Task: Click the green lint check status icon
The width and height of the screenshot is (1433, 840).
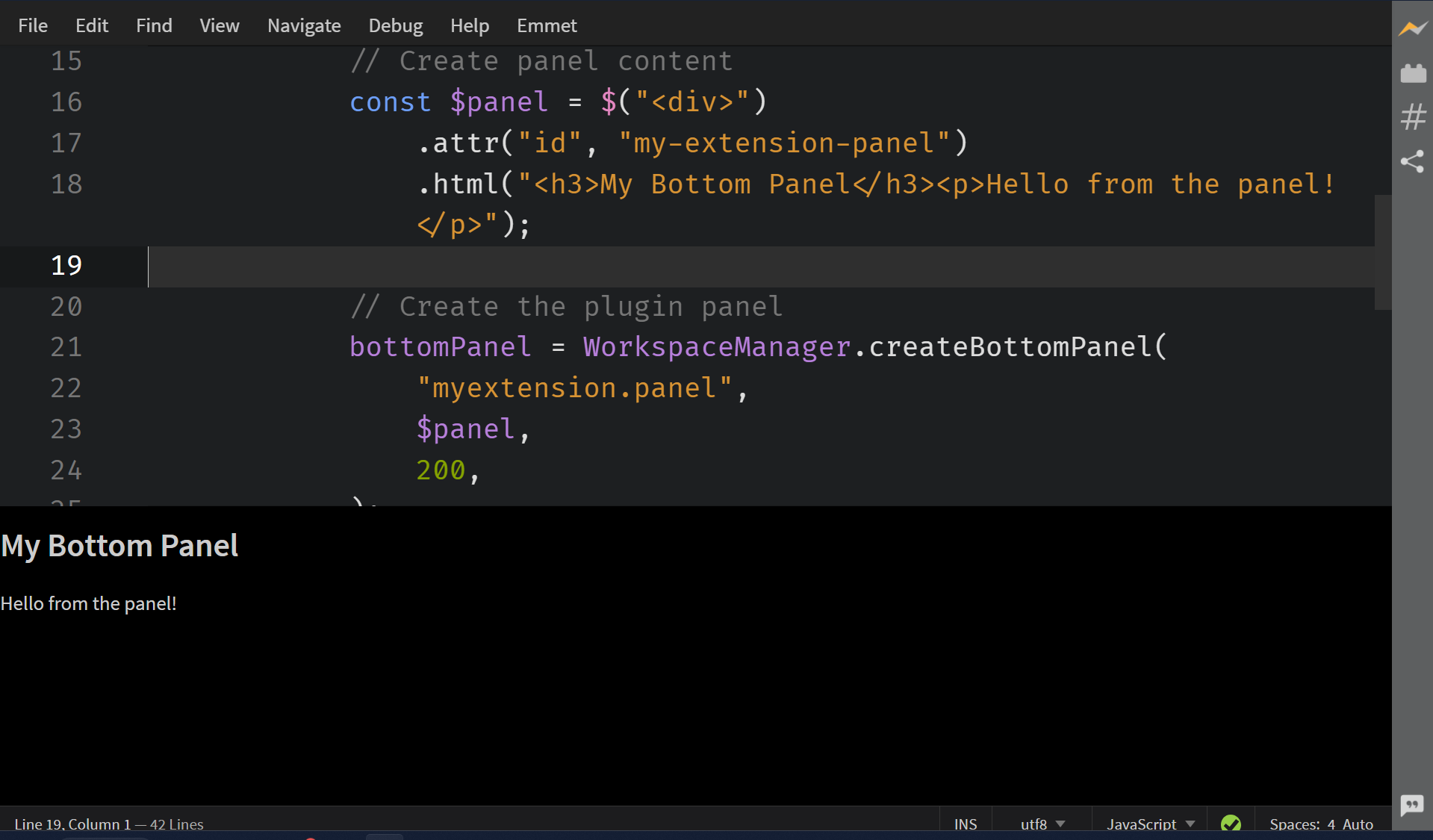Action: coord(1231,824)
